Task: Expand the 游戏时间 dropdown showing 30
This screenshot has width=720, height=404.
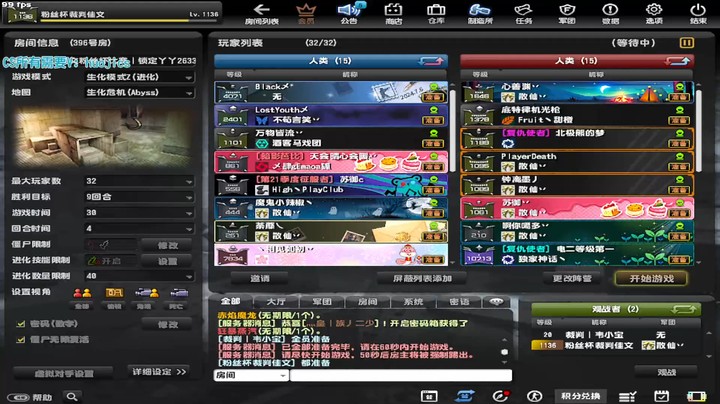Action: [x=140, y=213]
